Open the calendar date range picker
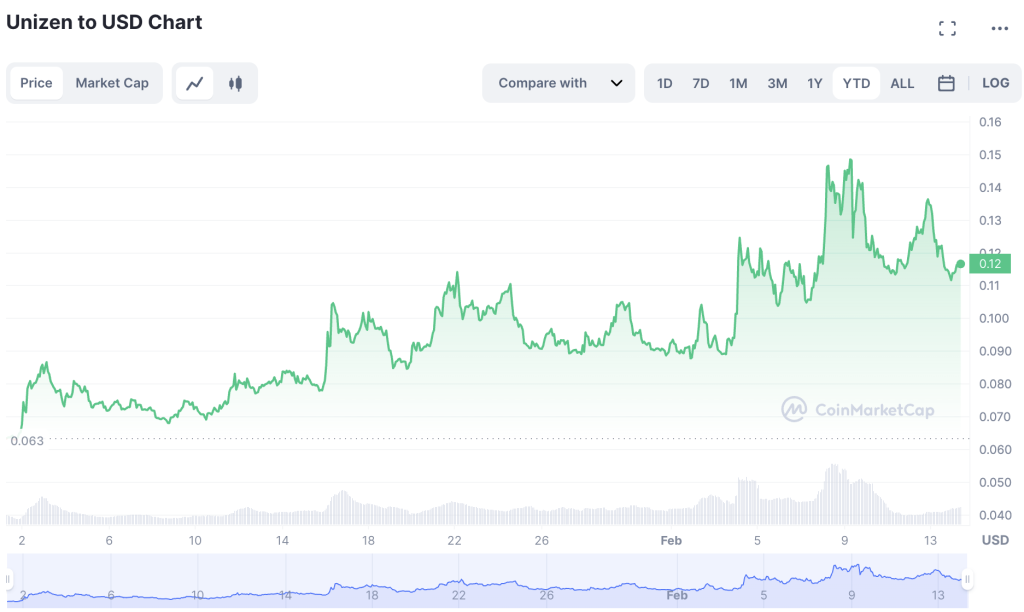Screen dimensions: 1024x612 946,84
